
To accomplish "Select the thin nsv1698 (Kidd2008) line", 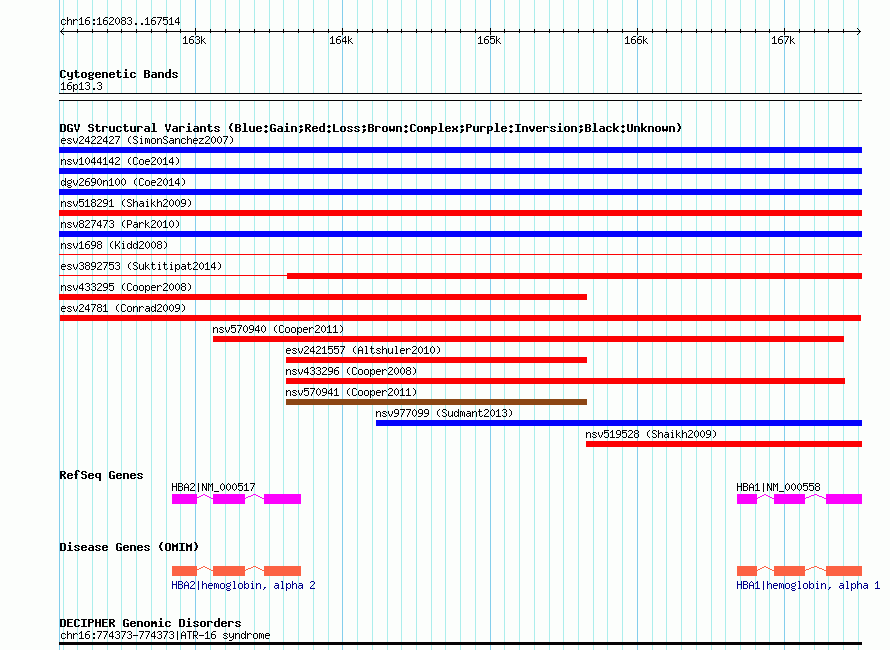I will 460,254.
